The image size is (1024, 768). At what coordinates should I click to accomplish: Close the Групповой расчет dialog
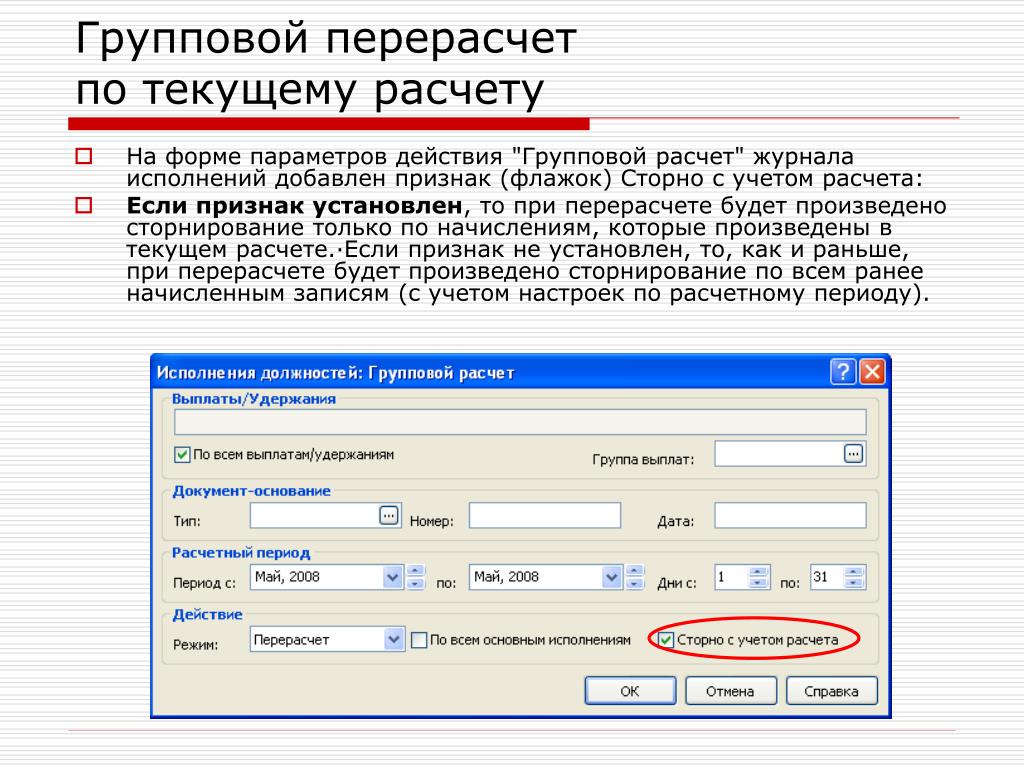tap(872, 372)
